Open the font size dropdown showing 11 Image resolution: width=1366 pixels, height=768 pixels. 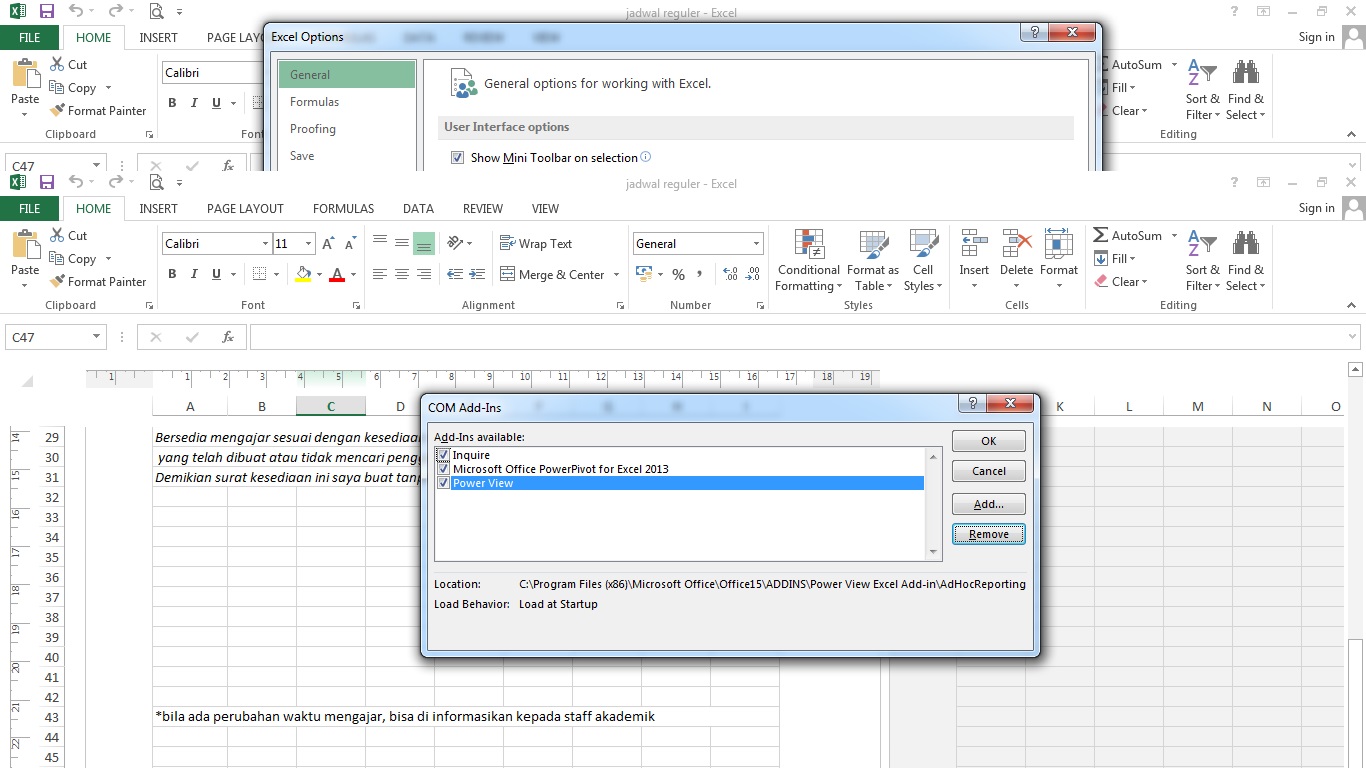[309, 244]
